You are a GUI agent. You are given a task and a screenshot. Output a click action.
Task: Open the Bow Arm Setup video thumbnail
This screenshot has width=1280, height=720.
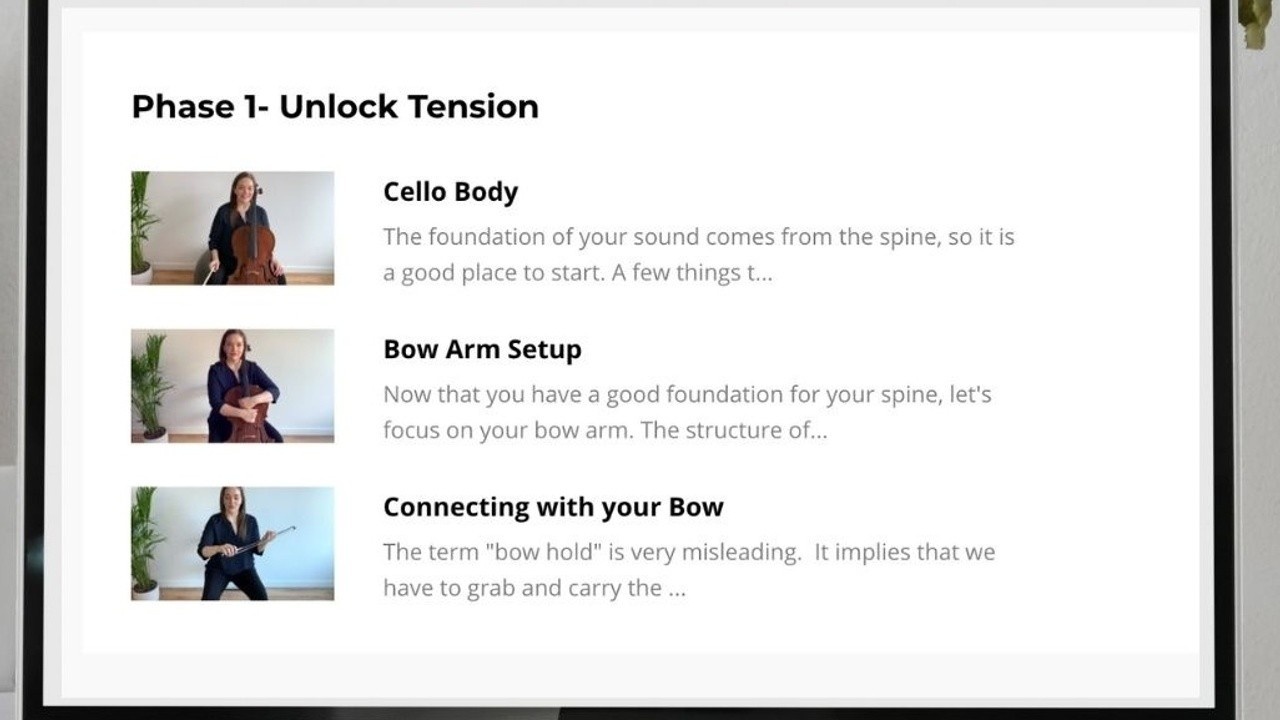(232, 386)
